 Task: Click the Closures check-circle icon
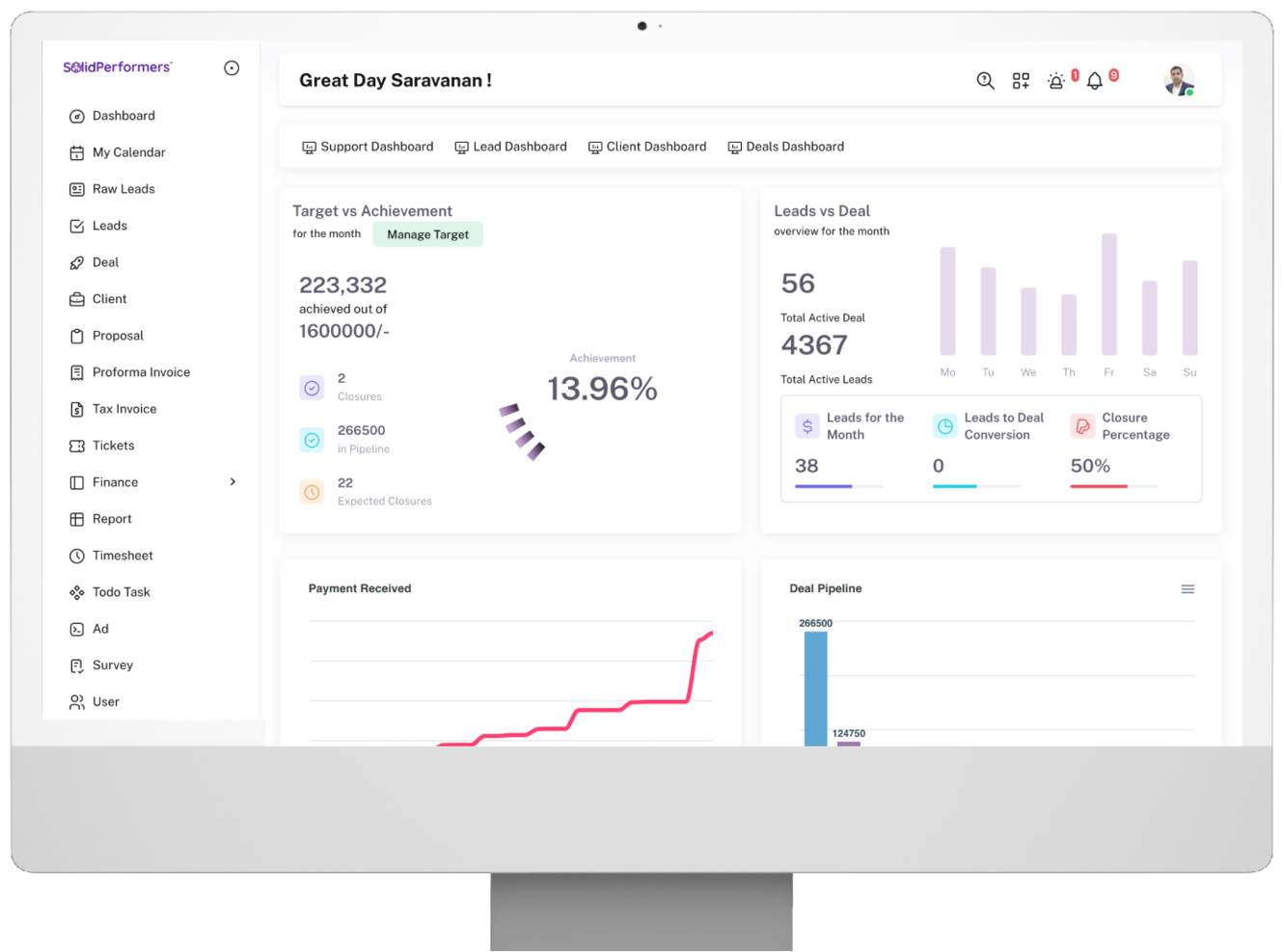coord(312,388)
